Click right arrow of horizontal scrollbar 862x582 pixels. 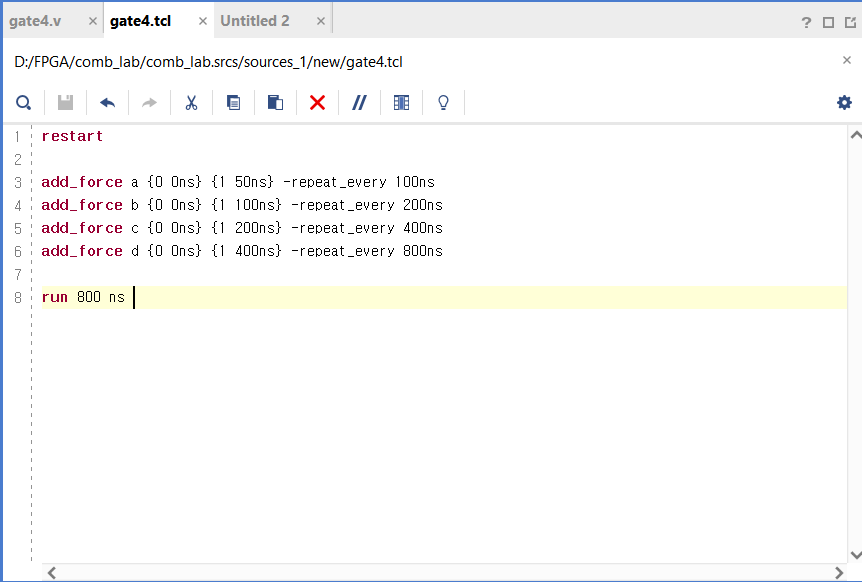[x=839, y=573]
